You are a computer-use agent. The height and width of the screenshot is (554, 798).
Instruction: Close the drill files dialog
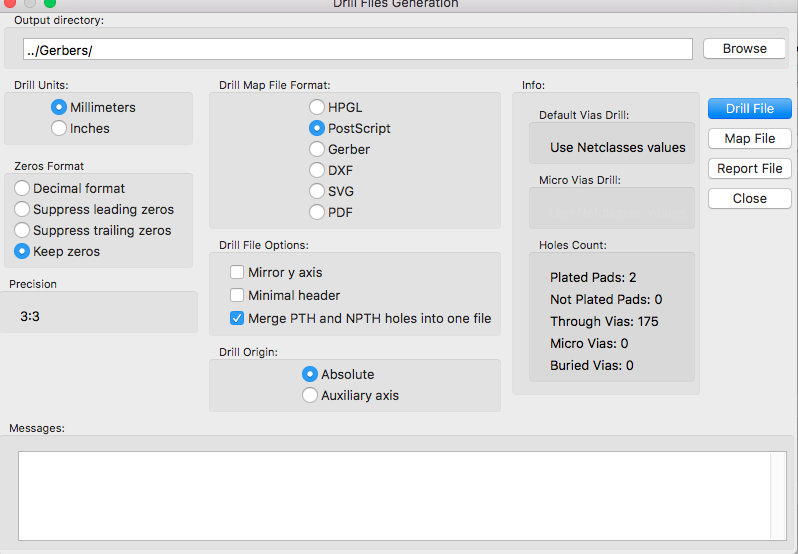(750, 198)
